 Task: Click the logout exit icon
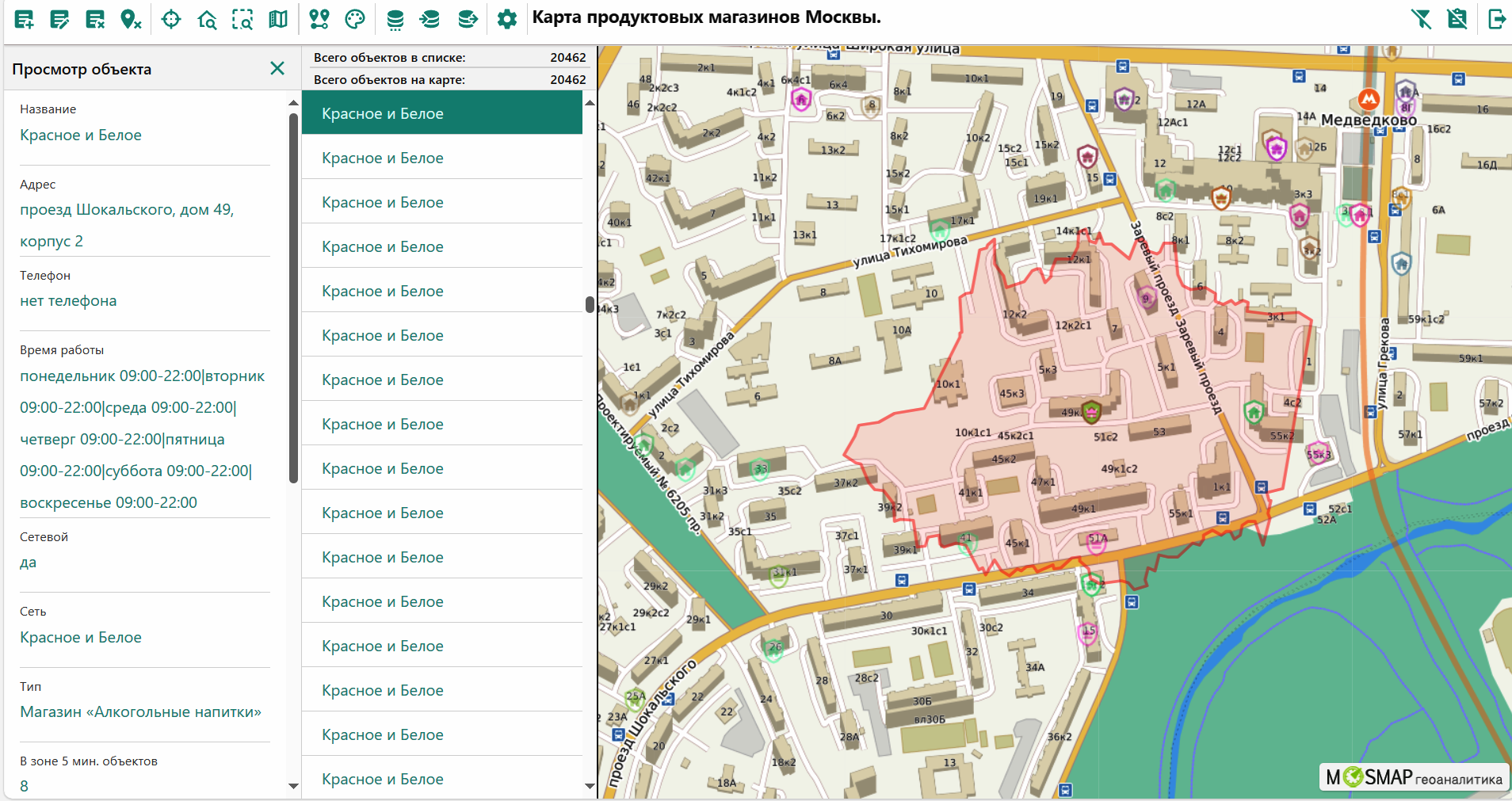click(1496, 19)
